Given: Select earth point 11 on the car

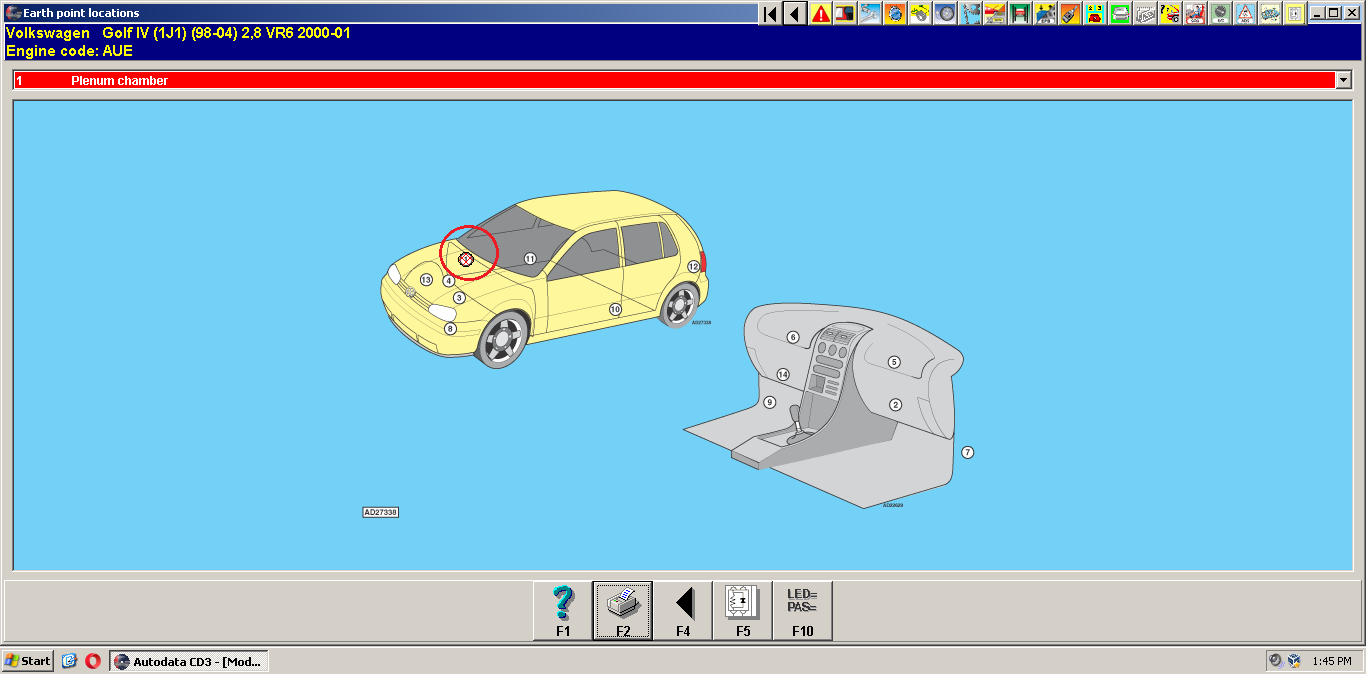Looking at the screenshot, I should coord(530,259).
